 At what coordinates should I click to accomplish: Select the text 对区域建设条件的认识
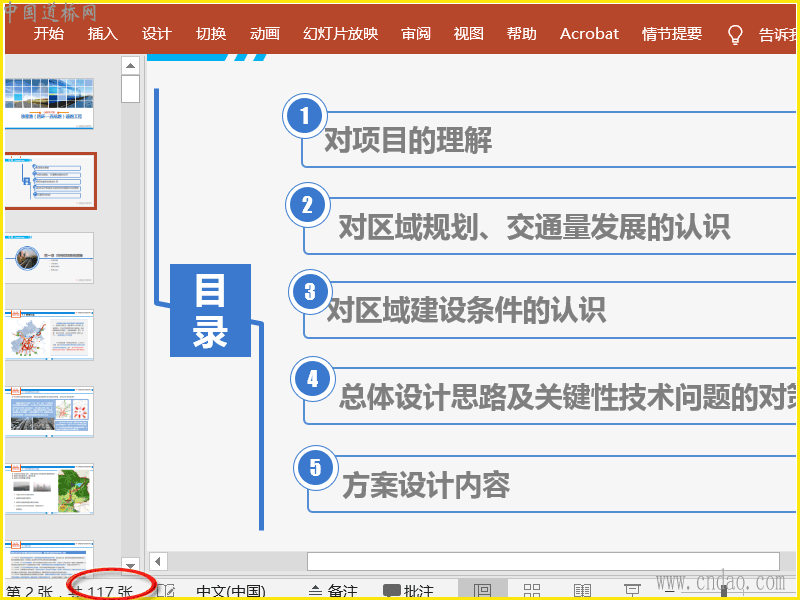(466, 310)
